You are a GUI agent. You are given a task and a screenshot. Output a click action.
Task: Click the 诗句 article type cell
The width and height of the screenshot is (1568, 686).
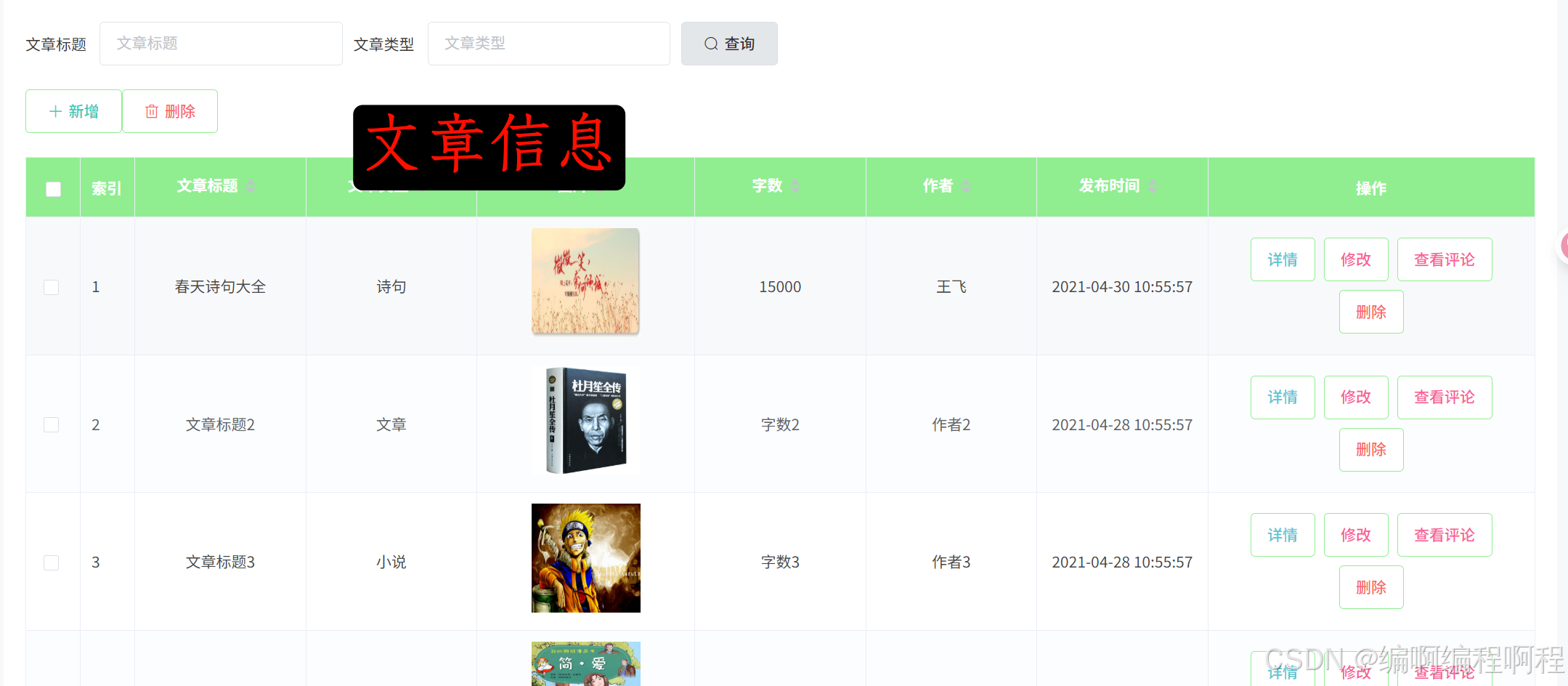[391, 287]
